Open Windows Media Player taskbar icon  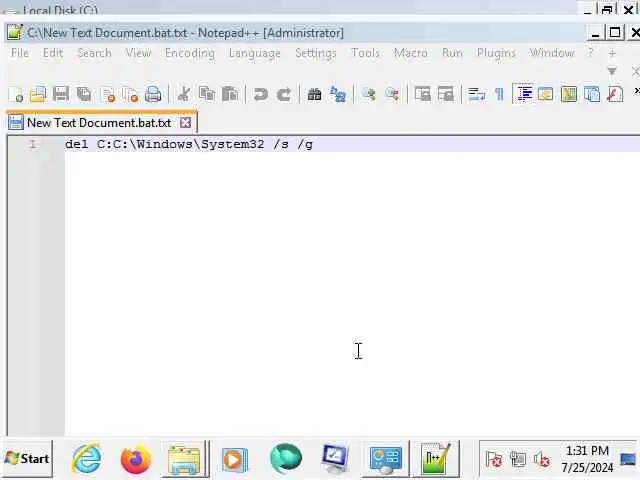234,459
